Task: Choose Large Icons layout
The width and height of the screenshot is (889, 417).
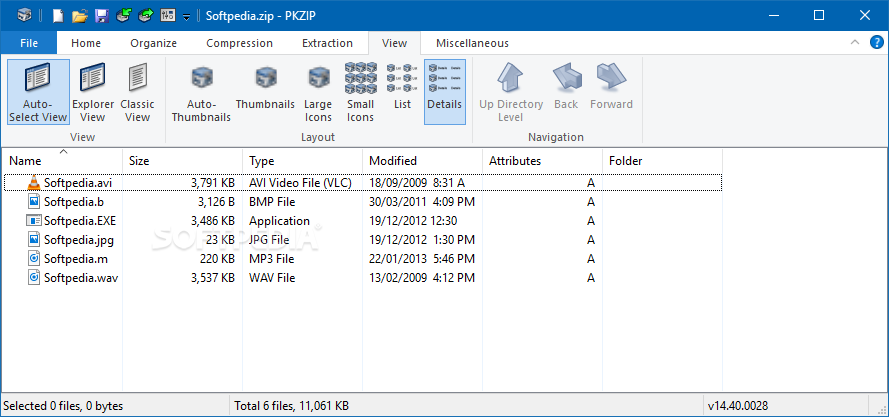Action: 318,92
